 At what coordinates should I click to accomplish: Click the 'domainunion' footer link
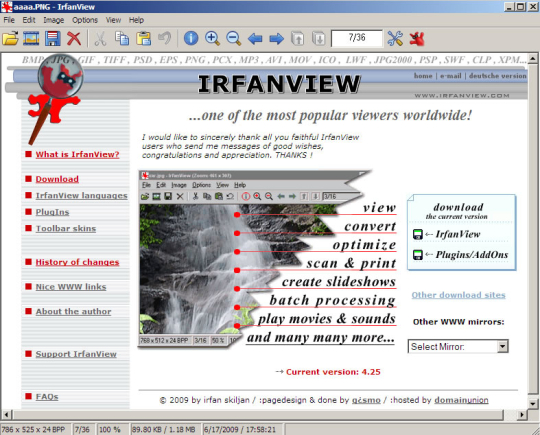pos(461,400)
